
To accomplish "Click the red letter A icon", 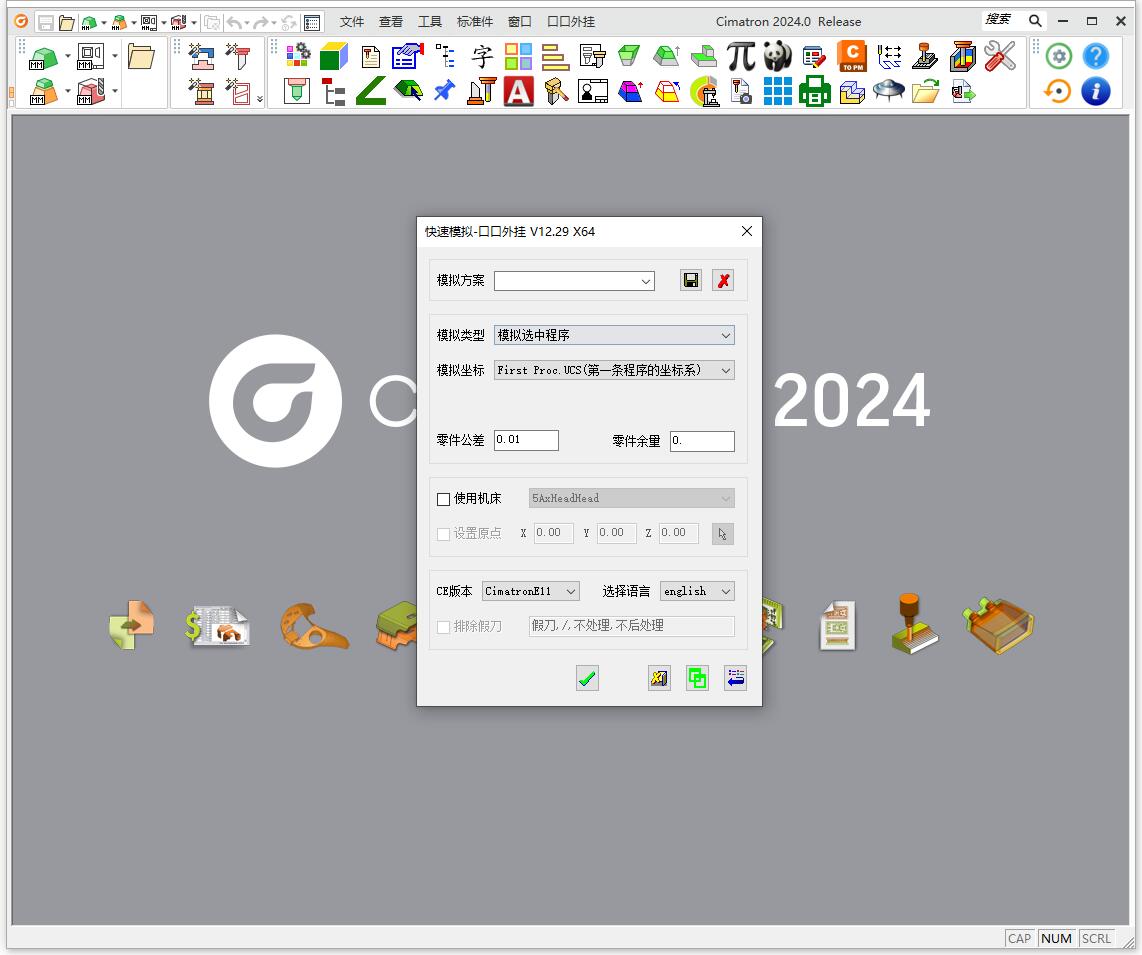I will pos(518,92).
